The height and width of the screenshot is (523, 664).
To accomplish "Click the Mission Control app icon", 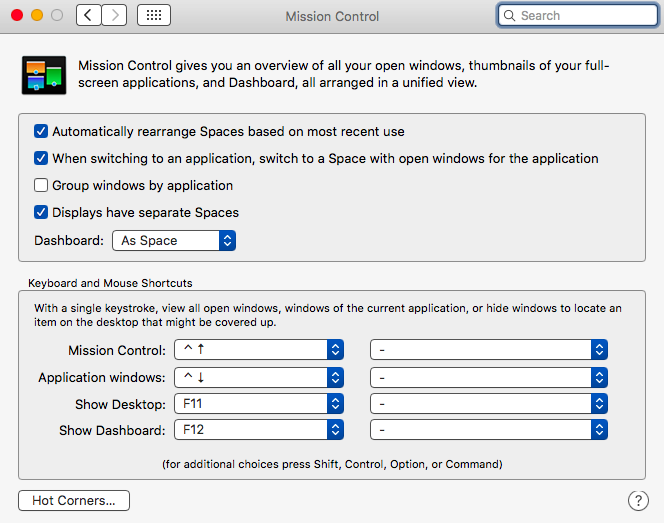I will pyautogui.click(x=44, y=75).
